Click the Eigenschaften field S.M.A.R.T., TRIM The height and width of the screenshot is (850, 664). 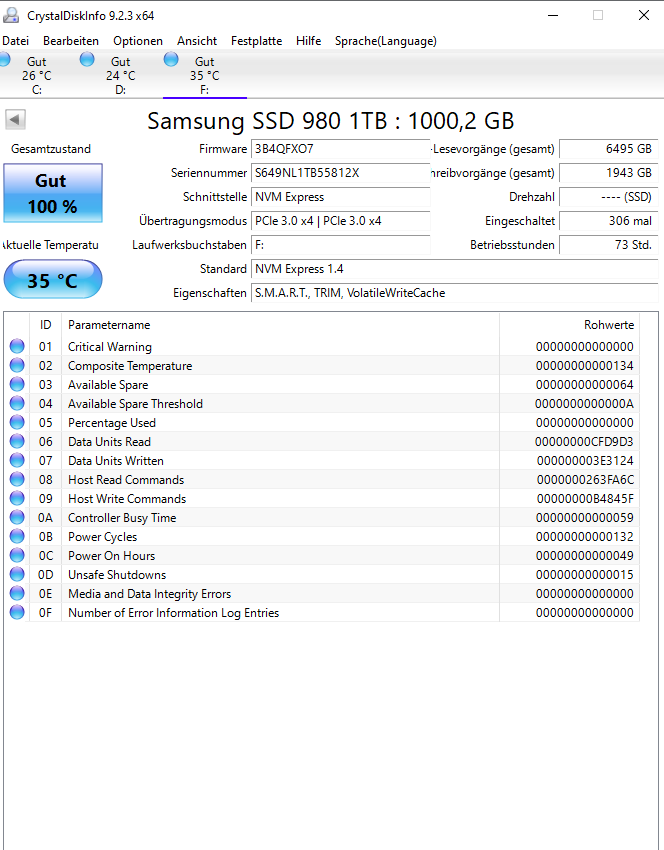(454, 293)
